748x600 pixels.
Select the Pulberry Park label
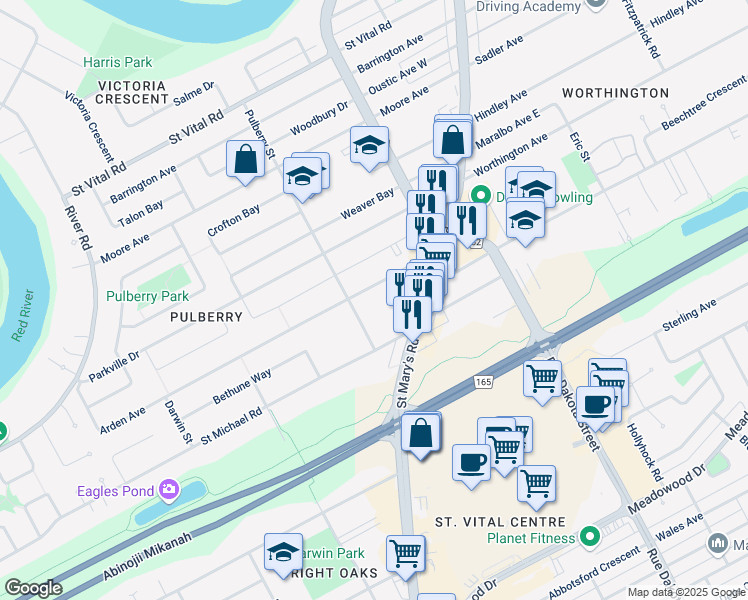coord(147,296)
